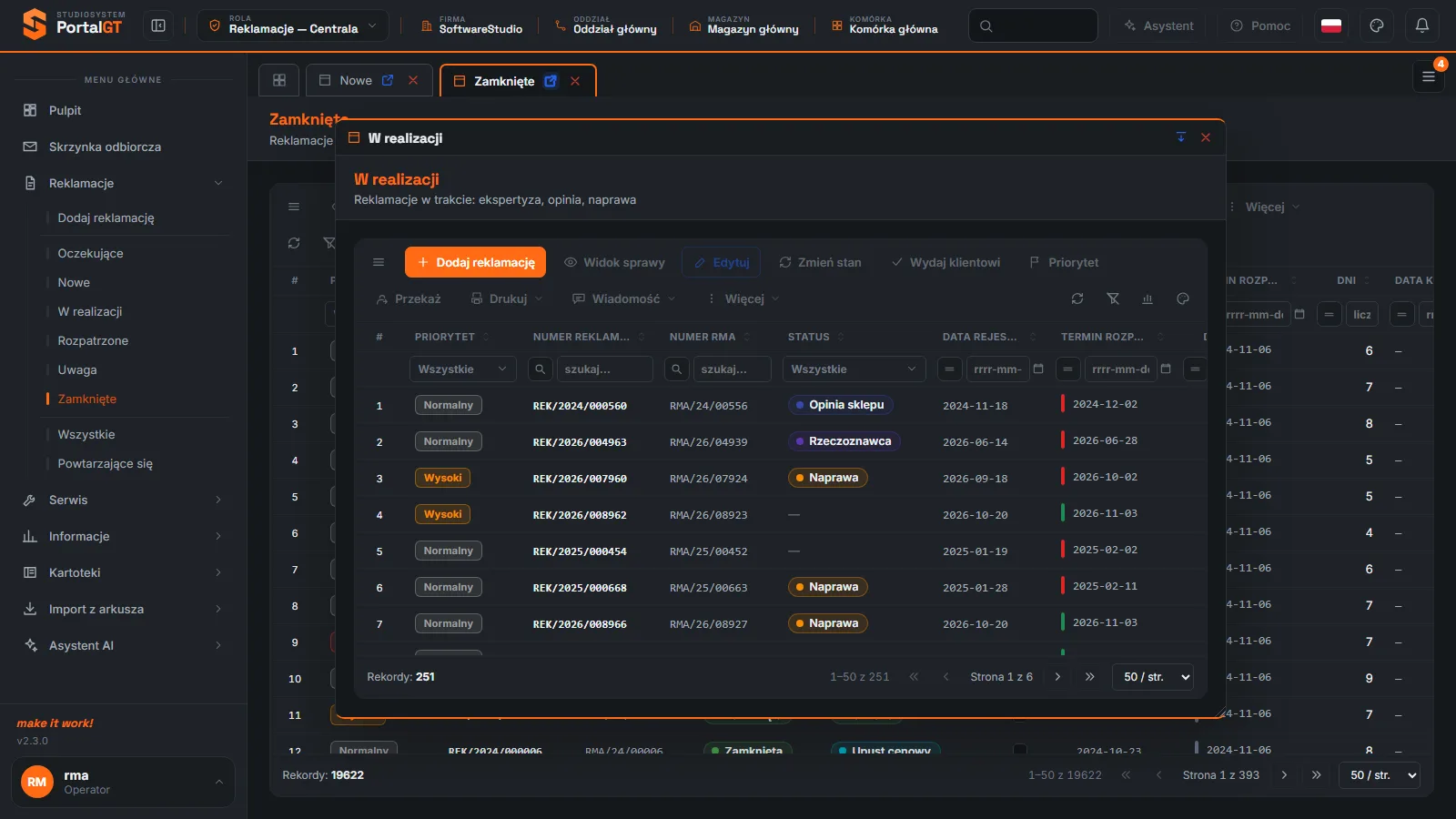
Task: Change language via Polish flag
Action: pos(1331,25)
